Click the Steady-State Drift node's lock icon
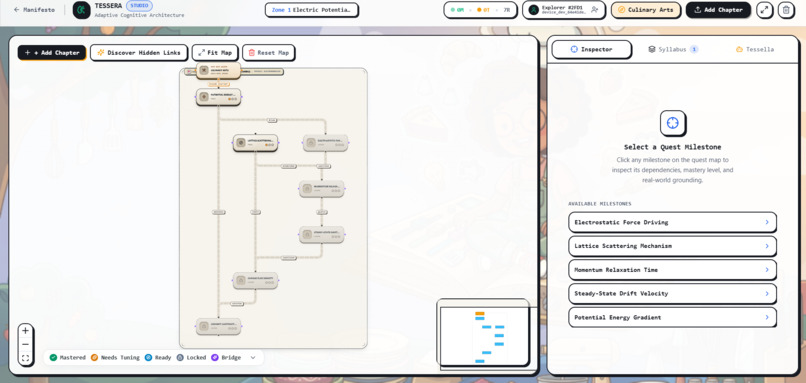 point(307,234)
